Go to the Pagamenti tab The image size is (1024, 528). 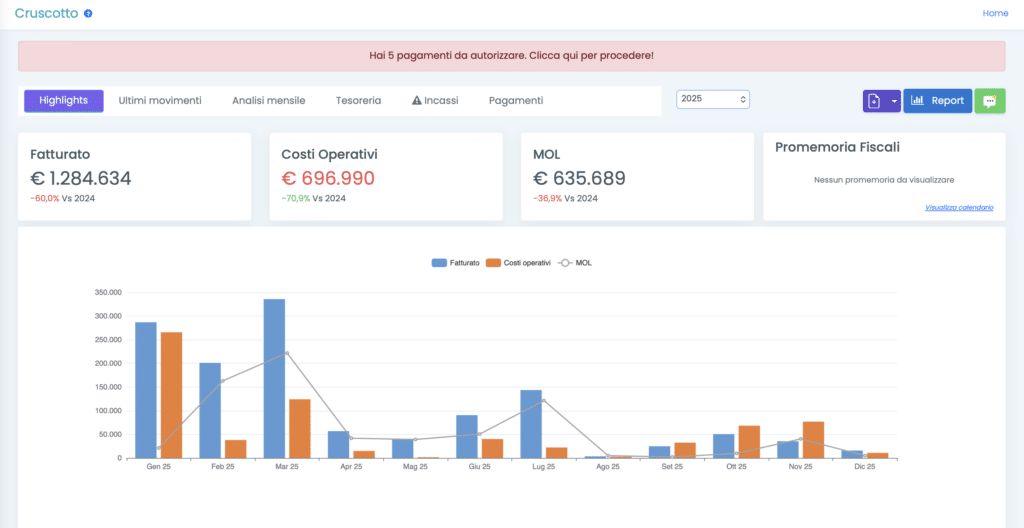pos(516,100)
